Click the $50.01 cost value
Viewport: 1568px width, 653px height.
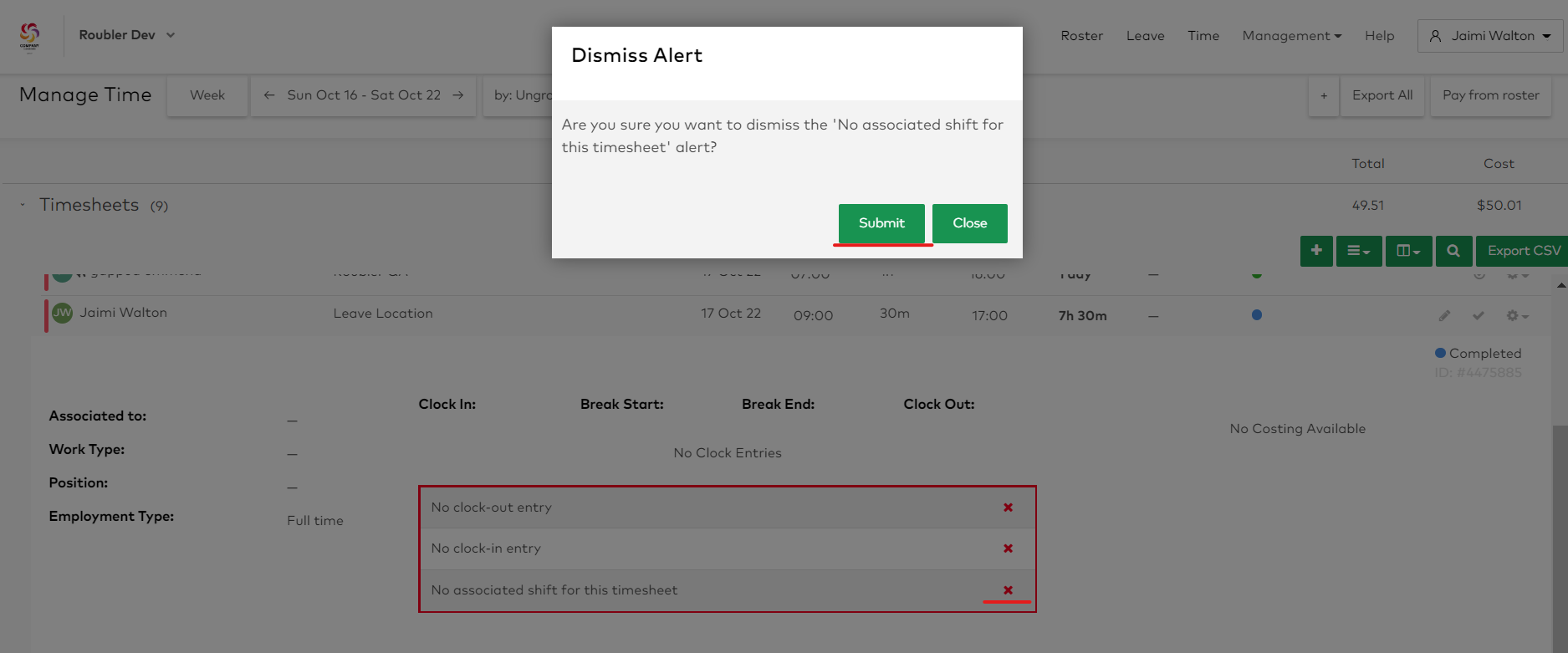pyautogui.click(x=1499, y=206)
